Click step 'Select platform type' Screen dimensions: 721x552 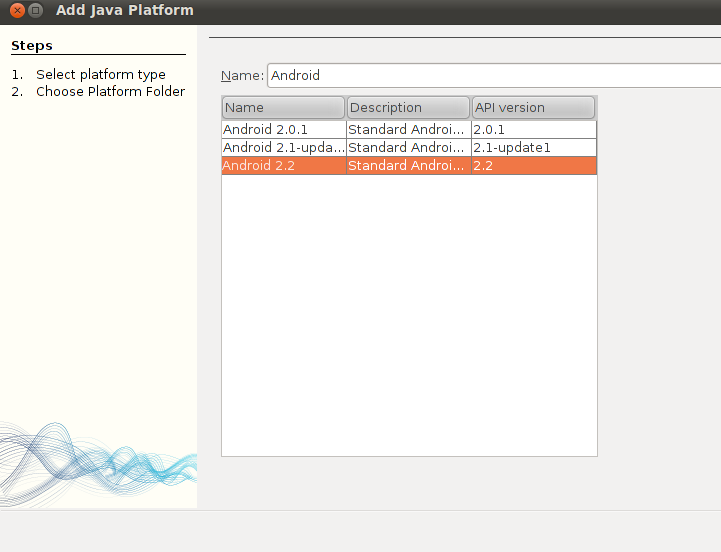101,75
